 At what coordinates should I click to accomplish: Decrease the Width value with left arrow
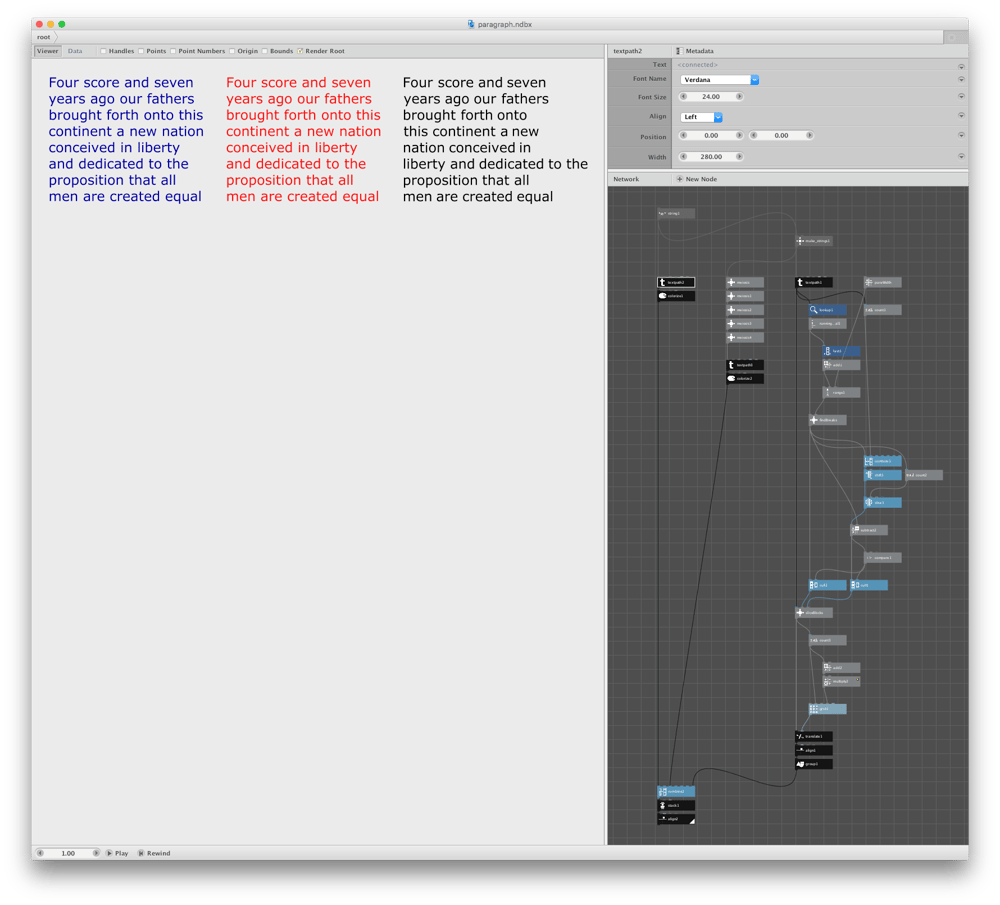point(684,156)
